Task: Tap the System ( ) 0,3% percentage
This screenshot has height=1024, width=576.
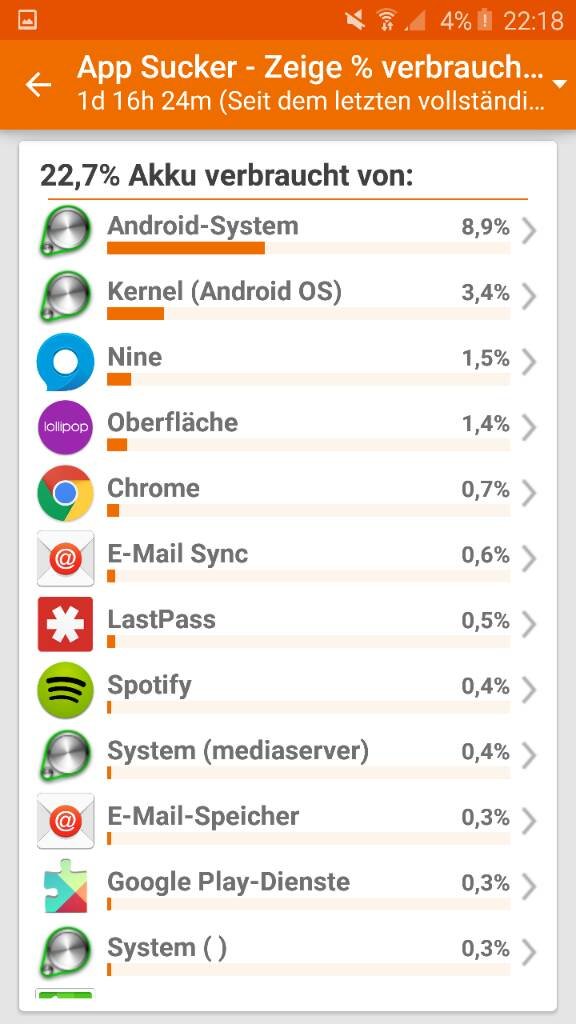Action: pos(485,948)
